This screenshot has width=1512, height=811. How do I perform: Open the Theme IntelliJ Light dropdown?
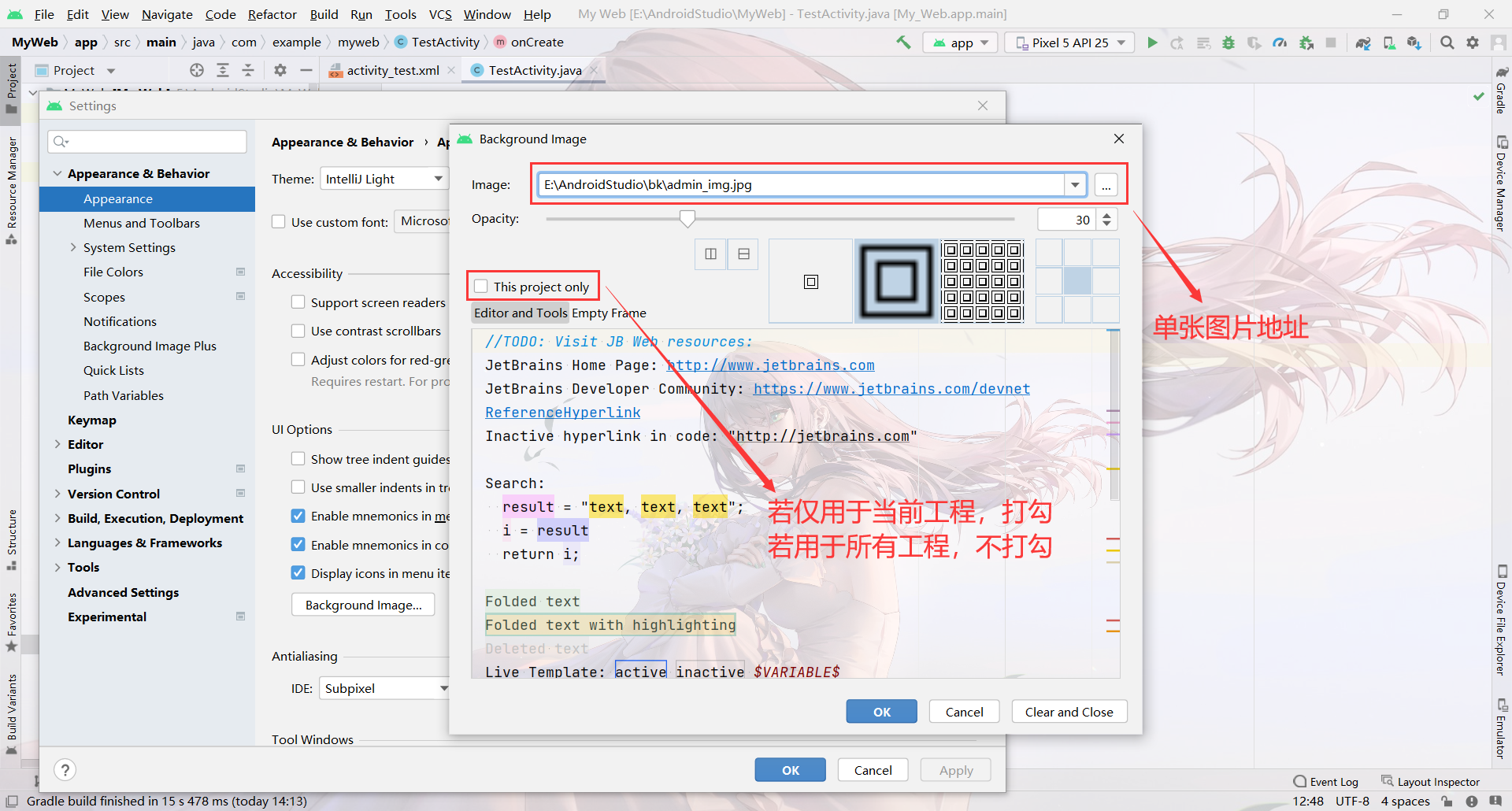pyautogui.click(x=384, y=179)
